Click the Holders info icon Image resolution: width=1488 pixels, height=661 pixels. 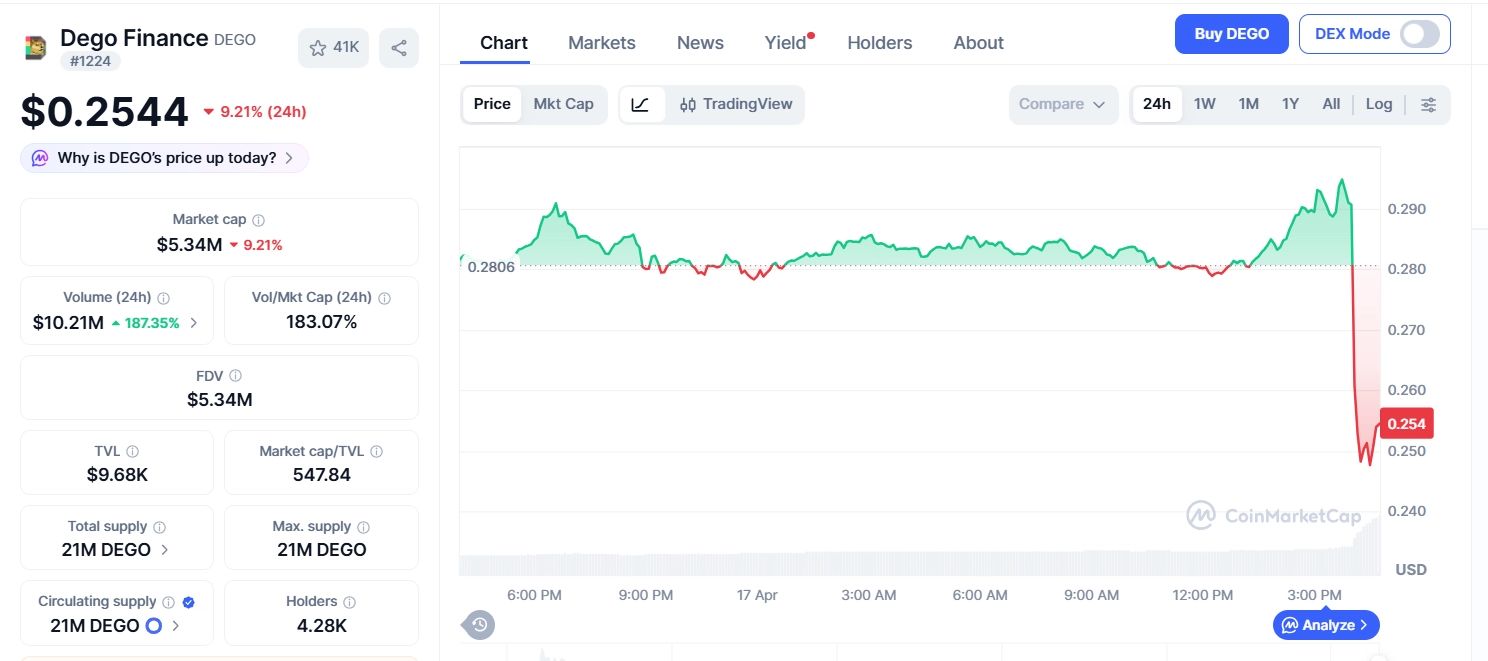pos(349,602)
